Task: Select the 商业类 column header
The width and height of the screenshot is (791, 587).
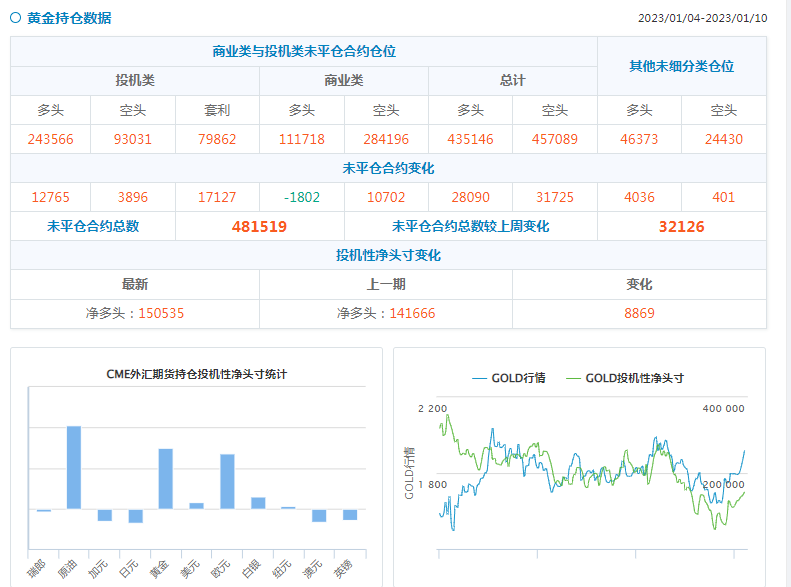Action: 343,81
